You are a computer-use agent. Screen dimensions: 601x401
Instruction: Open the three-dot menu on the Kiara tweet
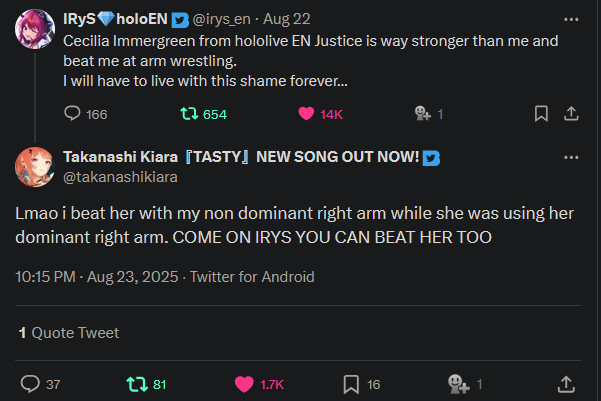tap(571, 158)
